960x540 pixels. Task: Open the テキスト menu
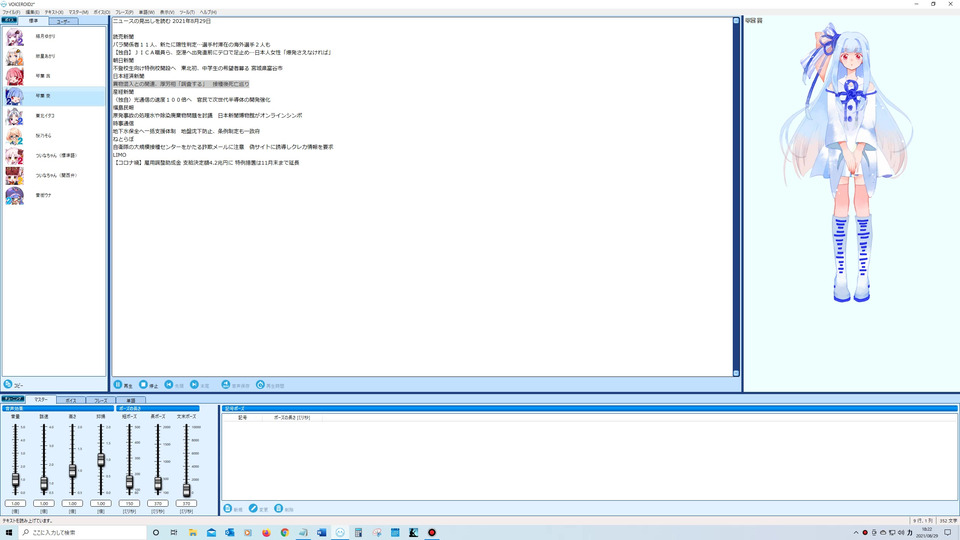54,12
